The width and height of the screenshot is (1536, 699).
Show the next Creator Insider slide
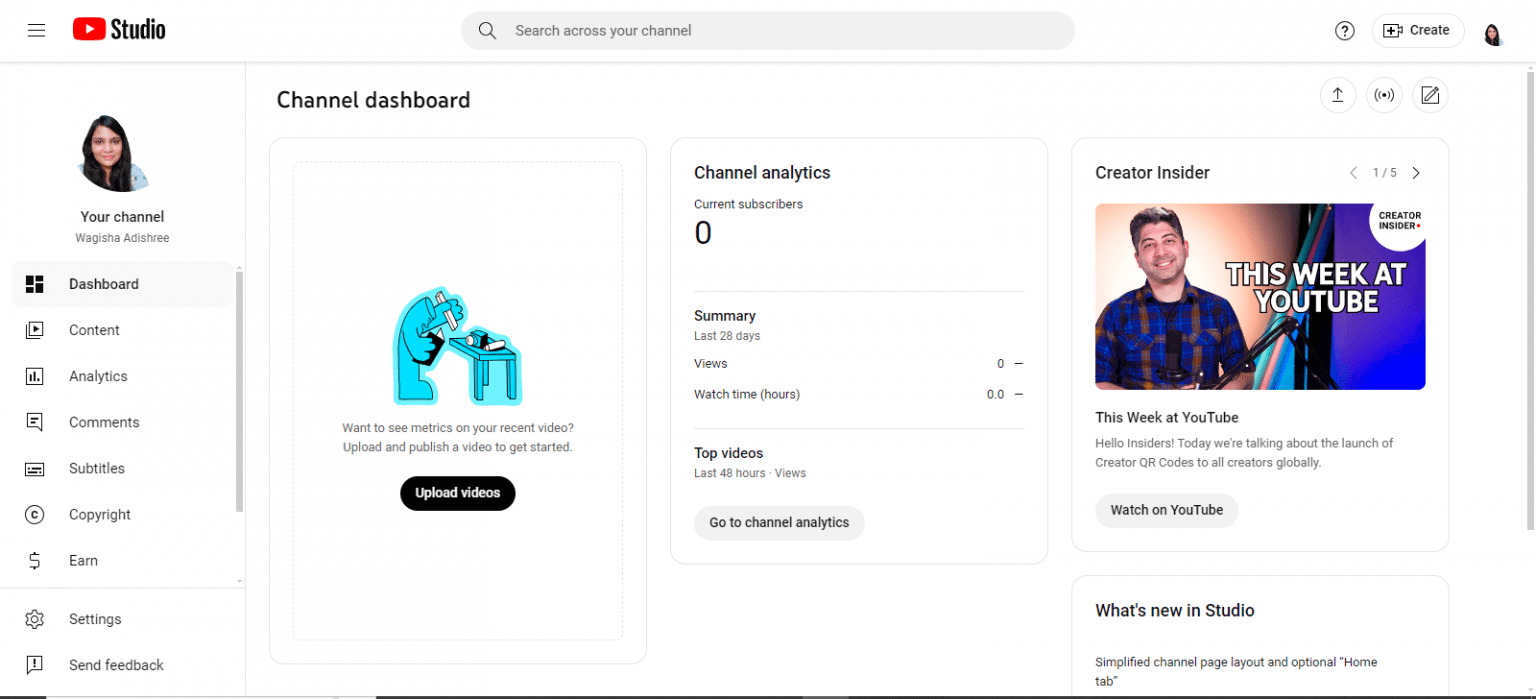1416,172
